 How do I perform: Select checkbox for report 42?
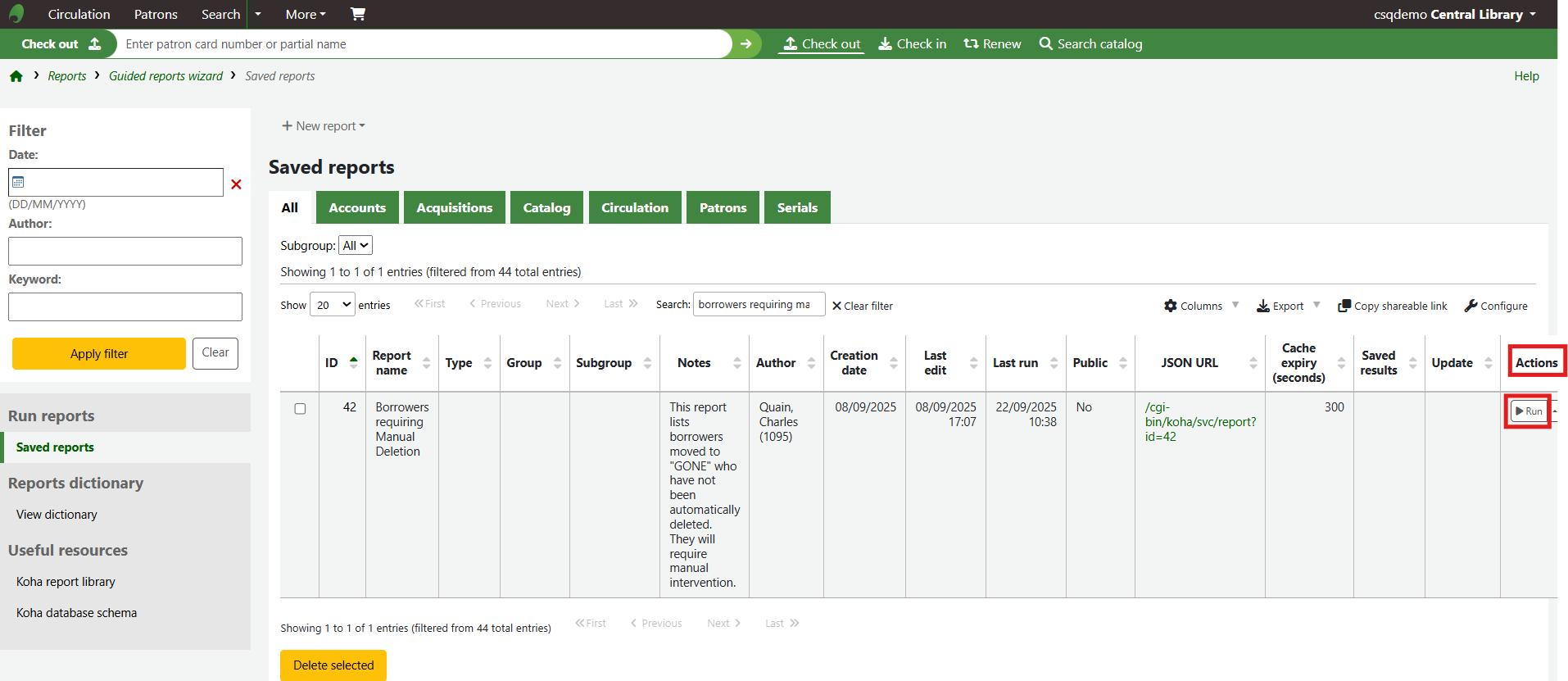coord(300,409)
